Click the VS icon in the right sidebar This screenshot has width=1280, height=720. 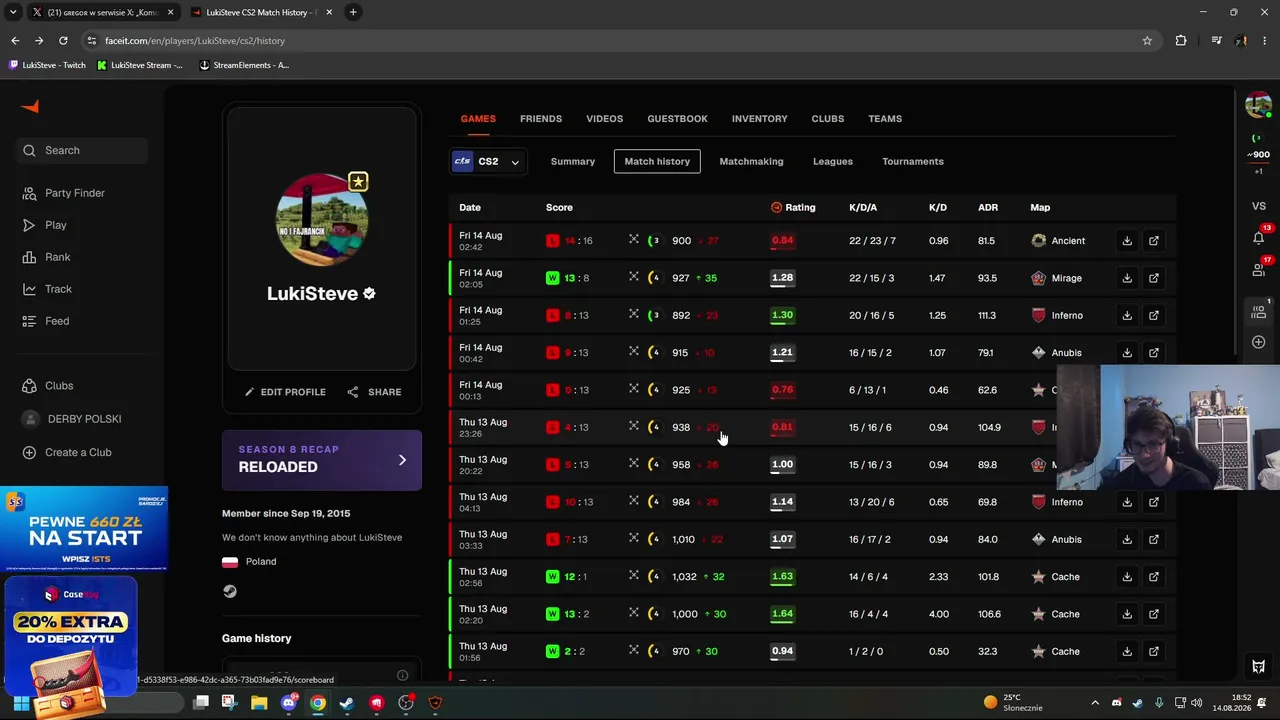pyautogui.click(x=1258, y=206)
